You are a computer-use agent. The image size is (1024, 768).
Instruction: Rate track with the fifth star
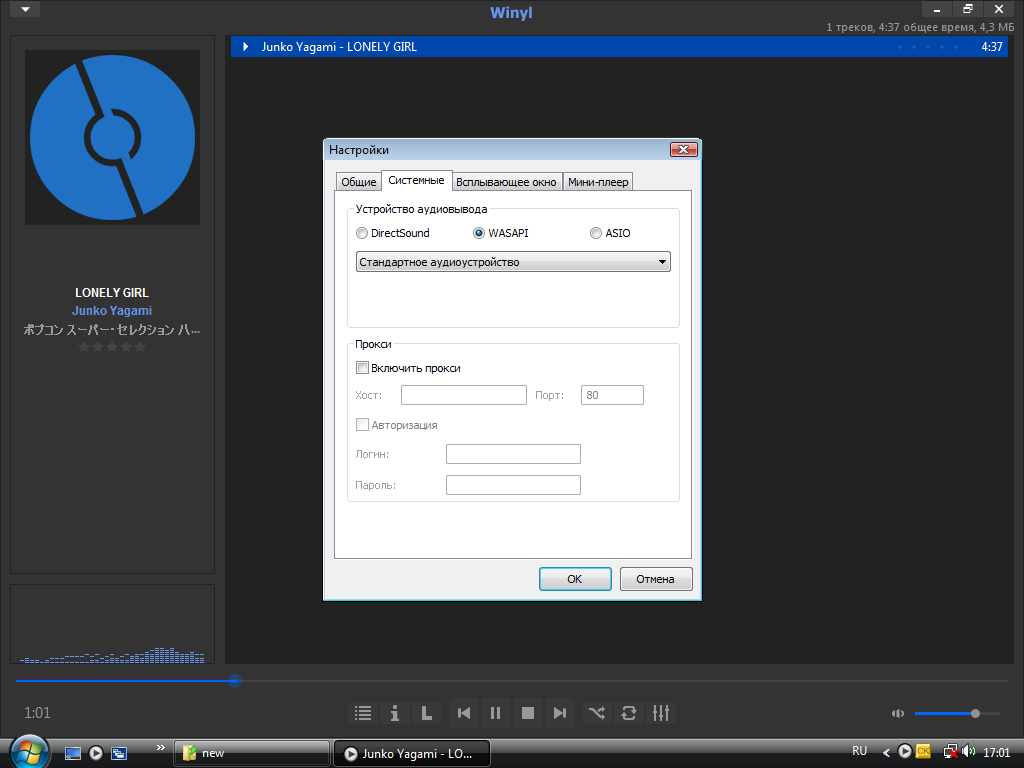coord(140,347)
